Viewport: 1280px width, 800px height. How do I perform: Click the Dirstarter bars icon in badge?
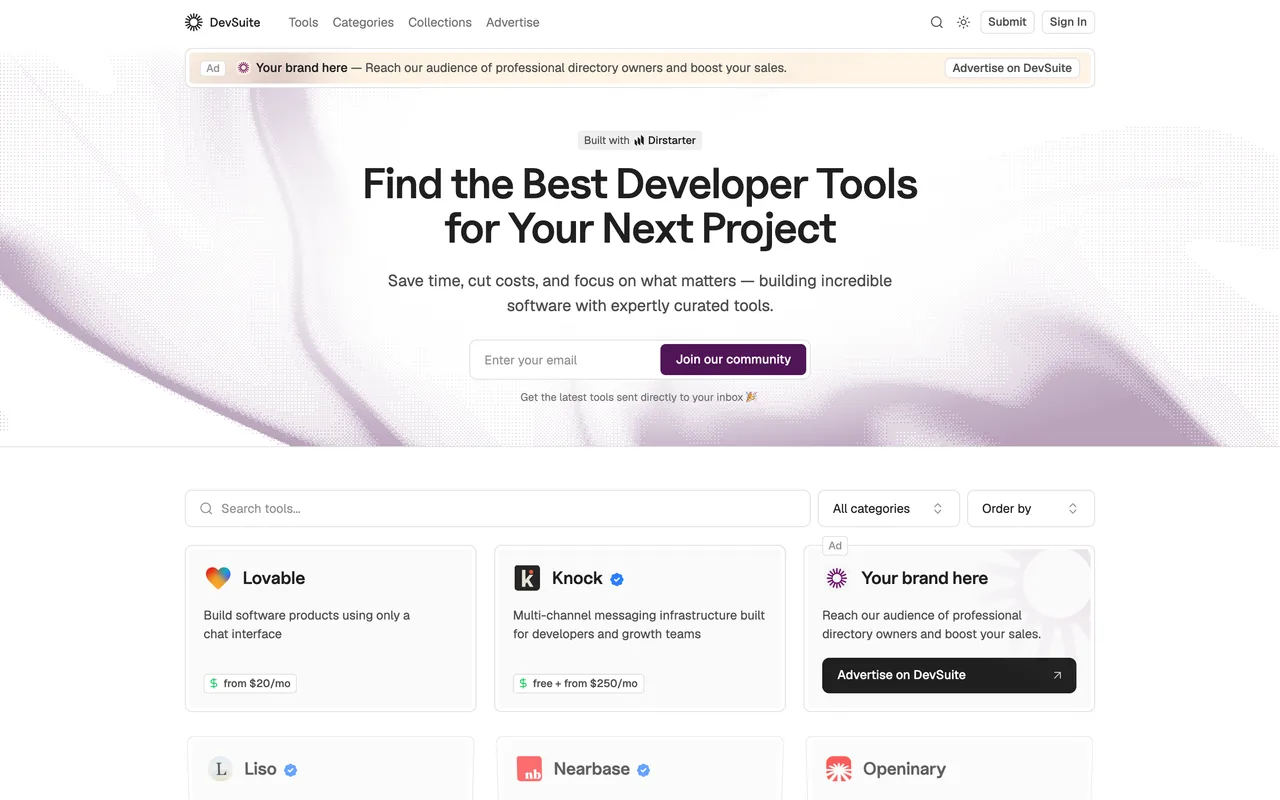pyautogui.click(x=639, y=141)
